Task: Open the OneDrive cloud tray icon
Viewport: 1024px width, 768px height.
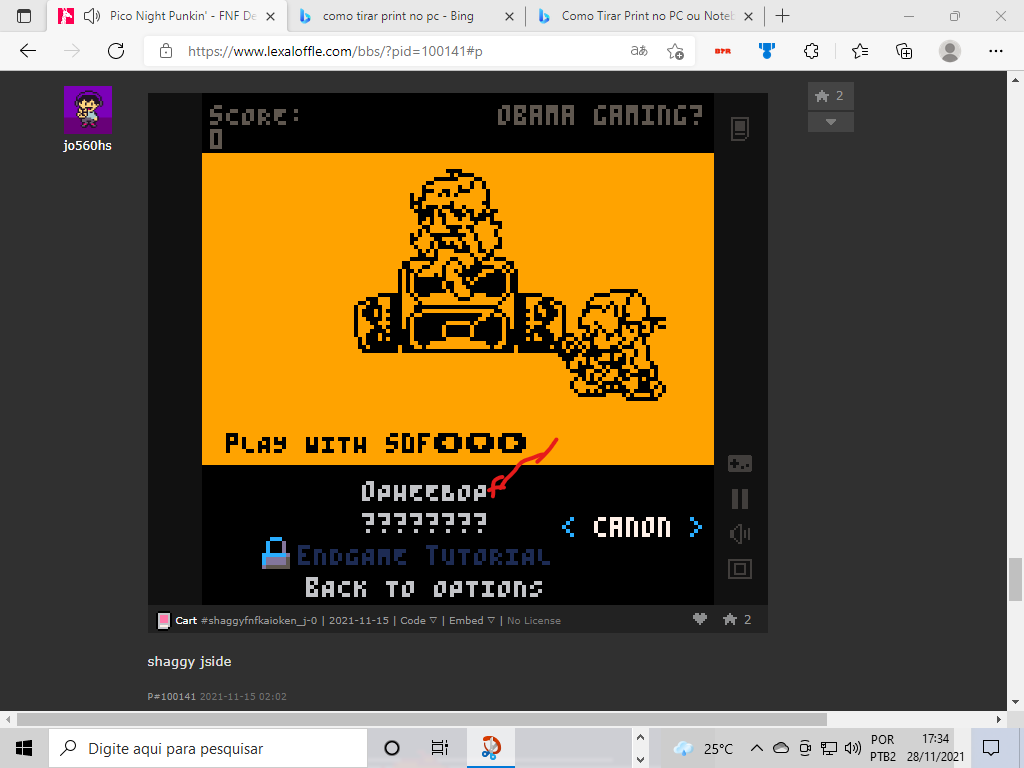Action: (780, 748)
